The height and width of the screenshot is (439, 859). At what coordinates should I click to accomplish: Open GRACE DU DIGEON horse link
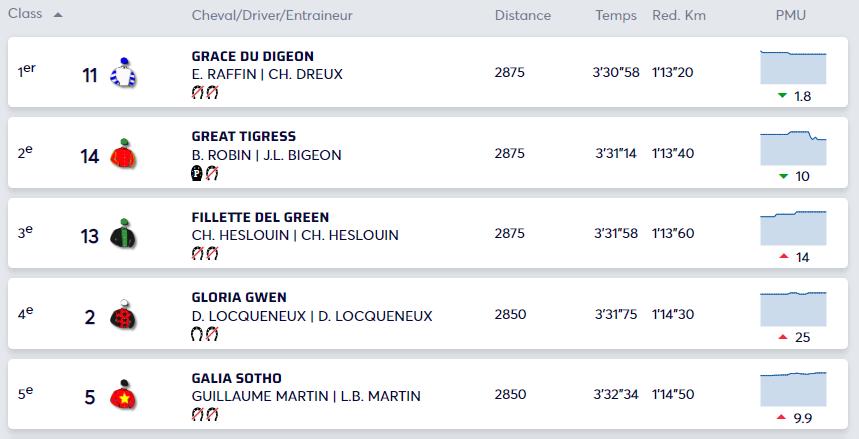252,56
